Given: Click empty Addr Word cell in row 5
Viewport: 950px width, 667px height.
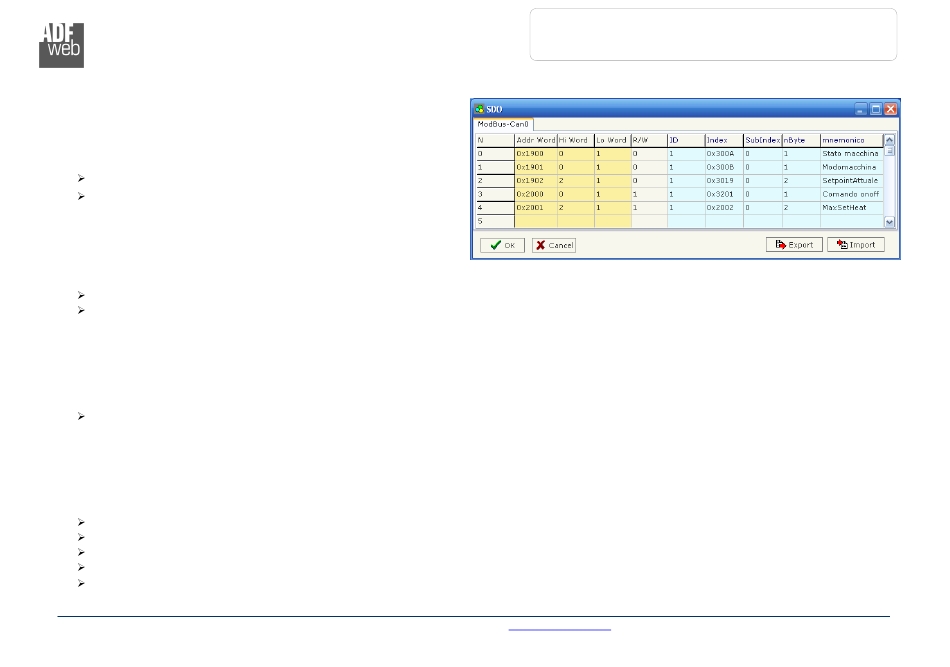Looking at the screenshot, I should tap(536, 221).
